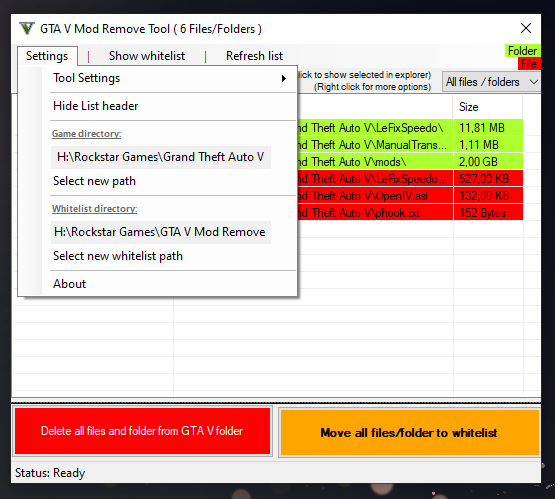The image size is (555, 499).
Task: Click the GTA V logo icon in title bar
Action: click(27, 28)
